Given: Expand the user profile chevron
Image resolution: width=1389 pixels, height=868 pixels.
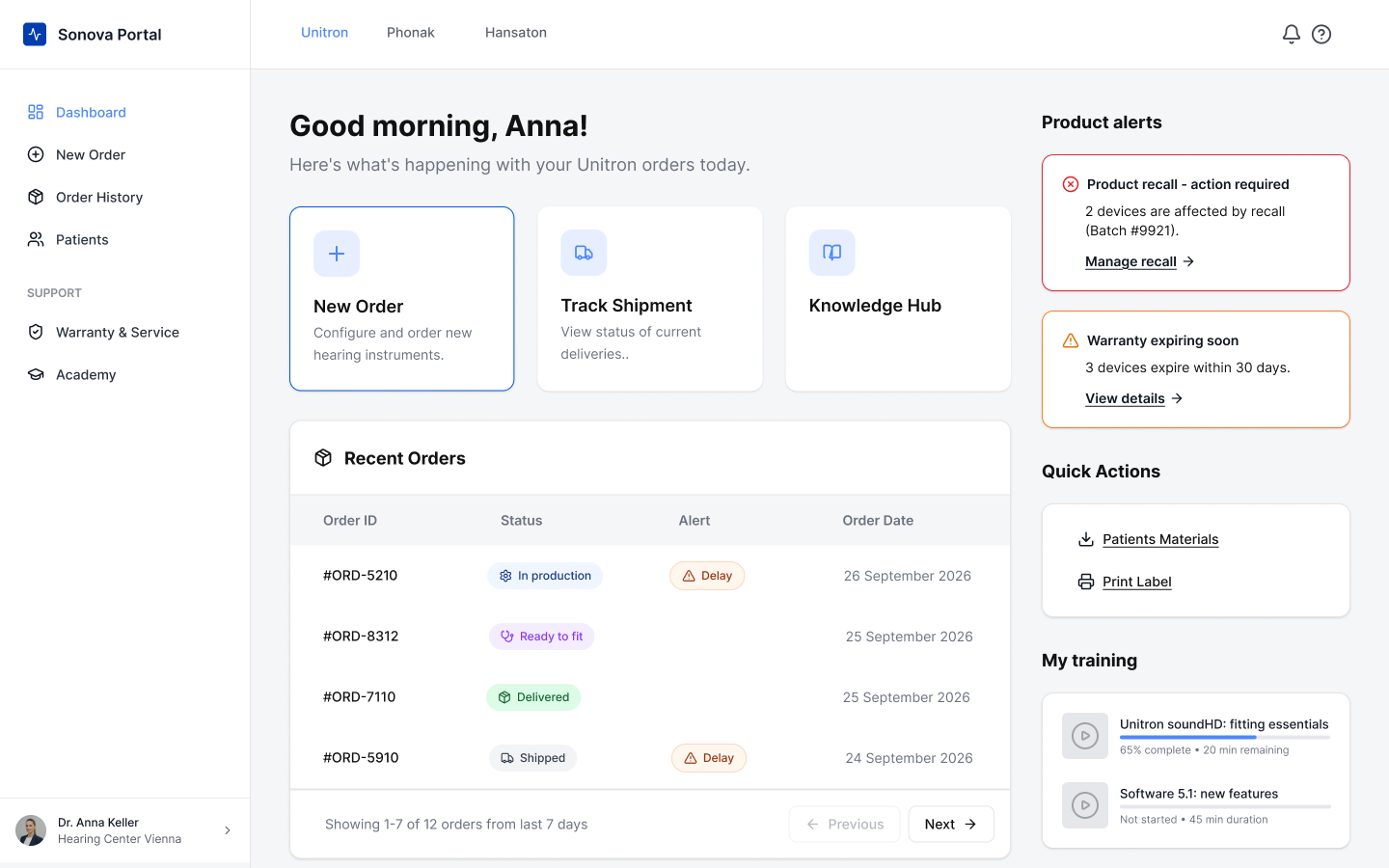Looking at the screenshot, I should tap(228, 830).
